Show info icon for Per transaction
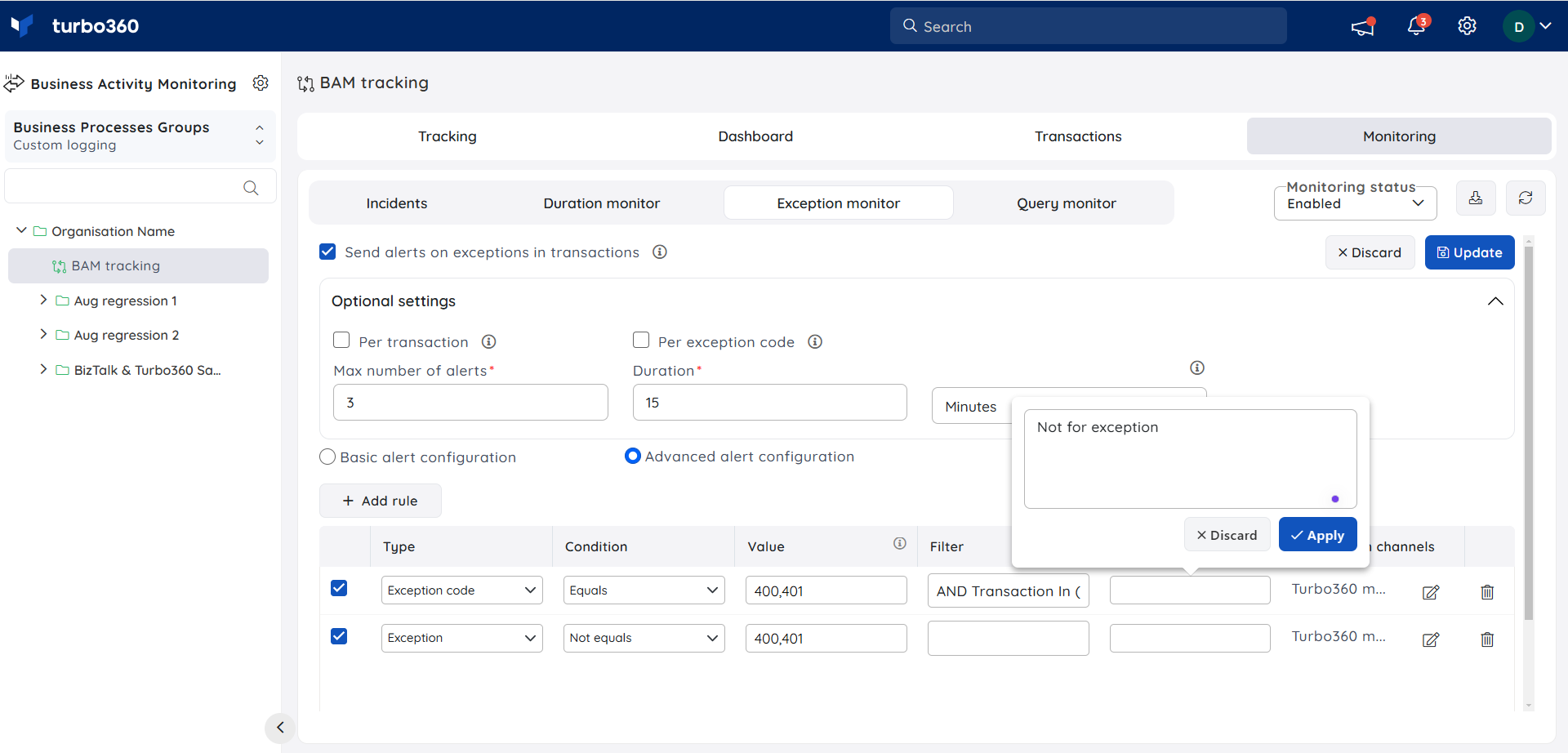The image size is (1568, 753). click(x=488, y=342)
